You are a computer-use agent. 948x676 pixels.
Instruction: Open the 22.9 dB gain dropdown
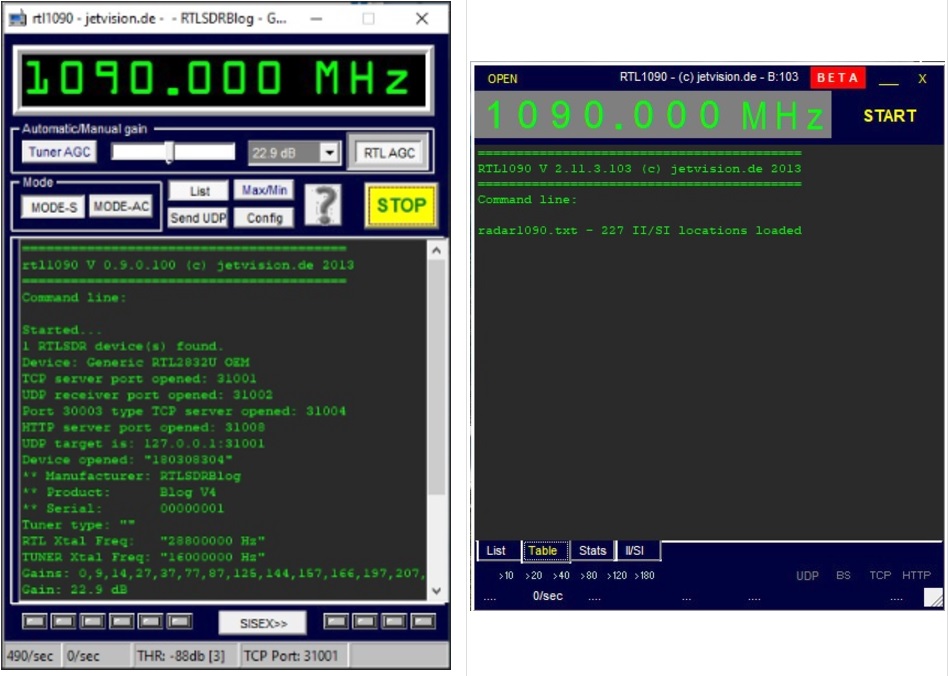[330, 153]
